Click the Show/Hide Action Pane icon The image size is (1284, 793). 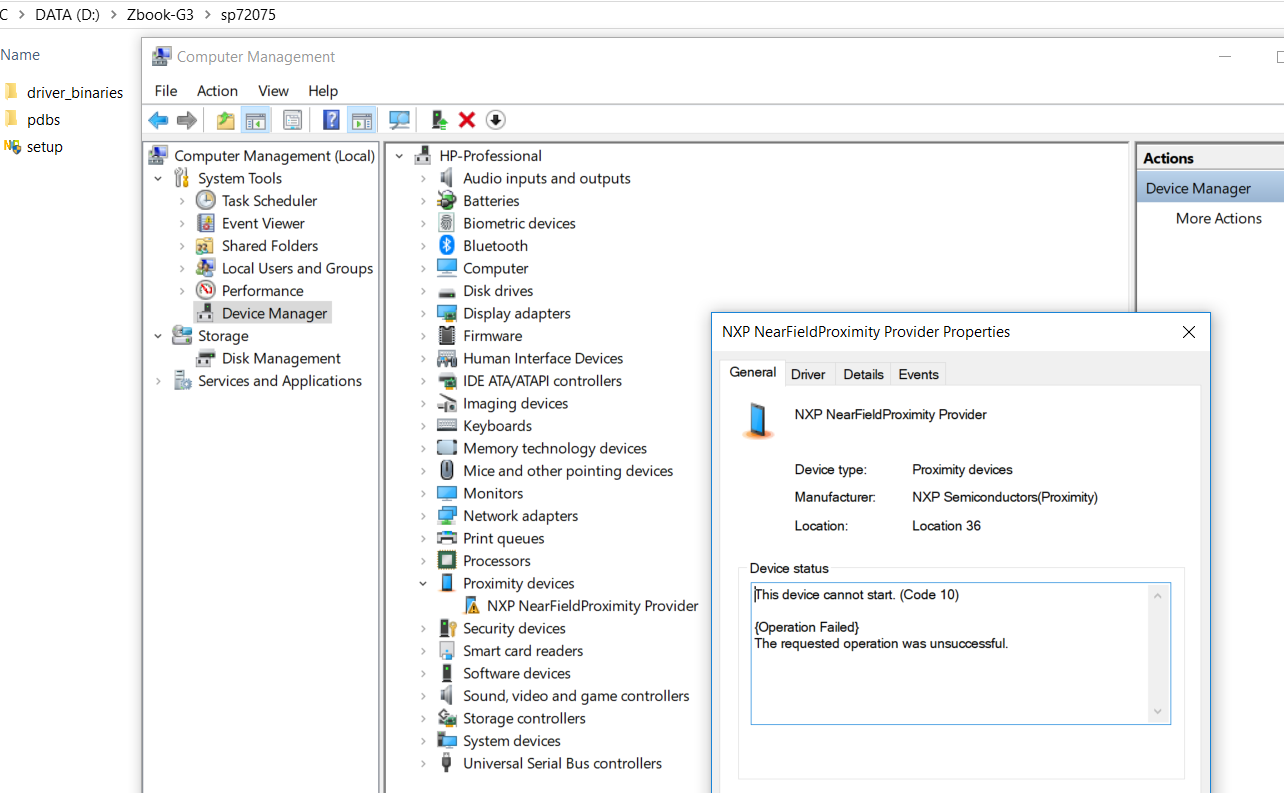point(362,120)
